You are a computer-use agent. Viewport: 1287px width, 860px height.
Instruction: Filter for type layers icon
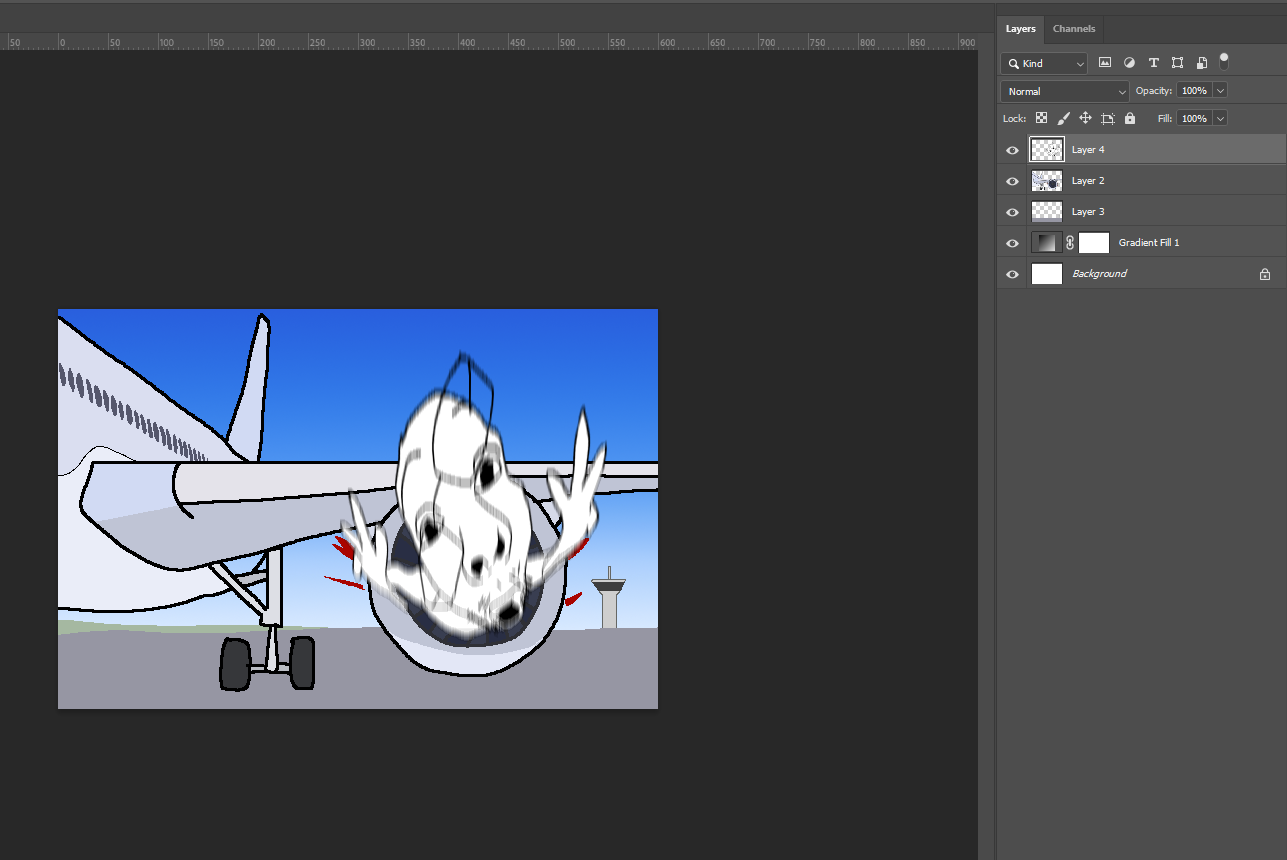[x=1153, y=62]
